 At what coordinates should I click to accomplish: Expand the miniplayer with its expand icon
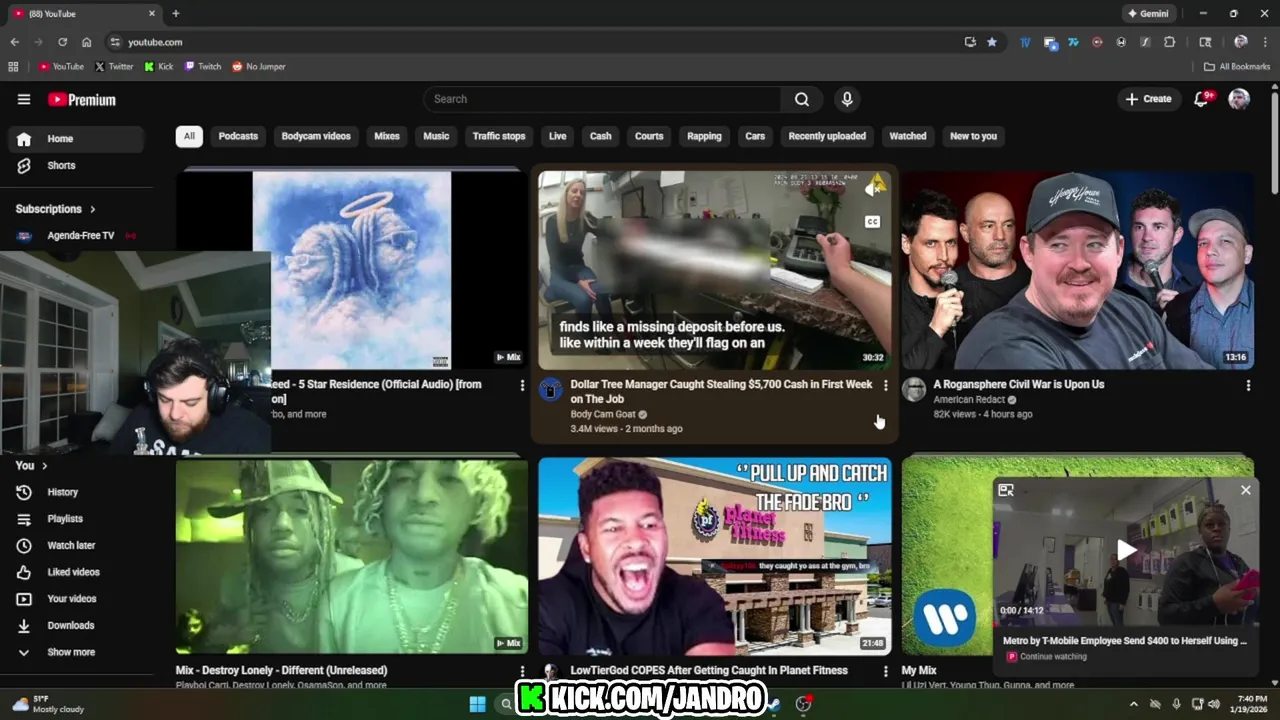[1006, 490]
